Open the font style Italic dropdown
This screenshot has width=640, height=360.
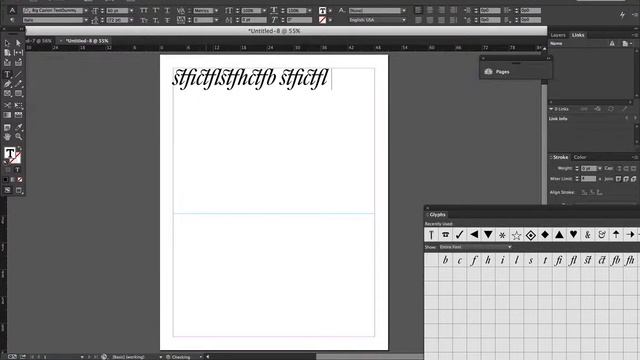pos(86,20)
